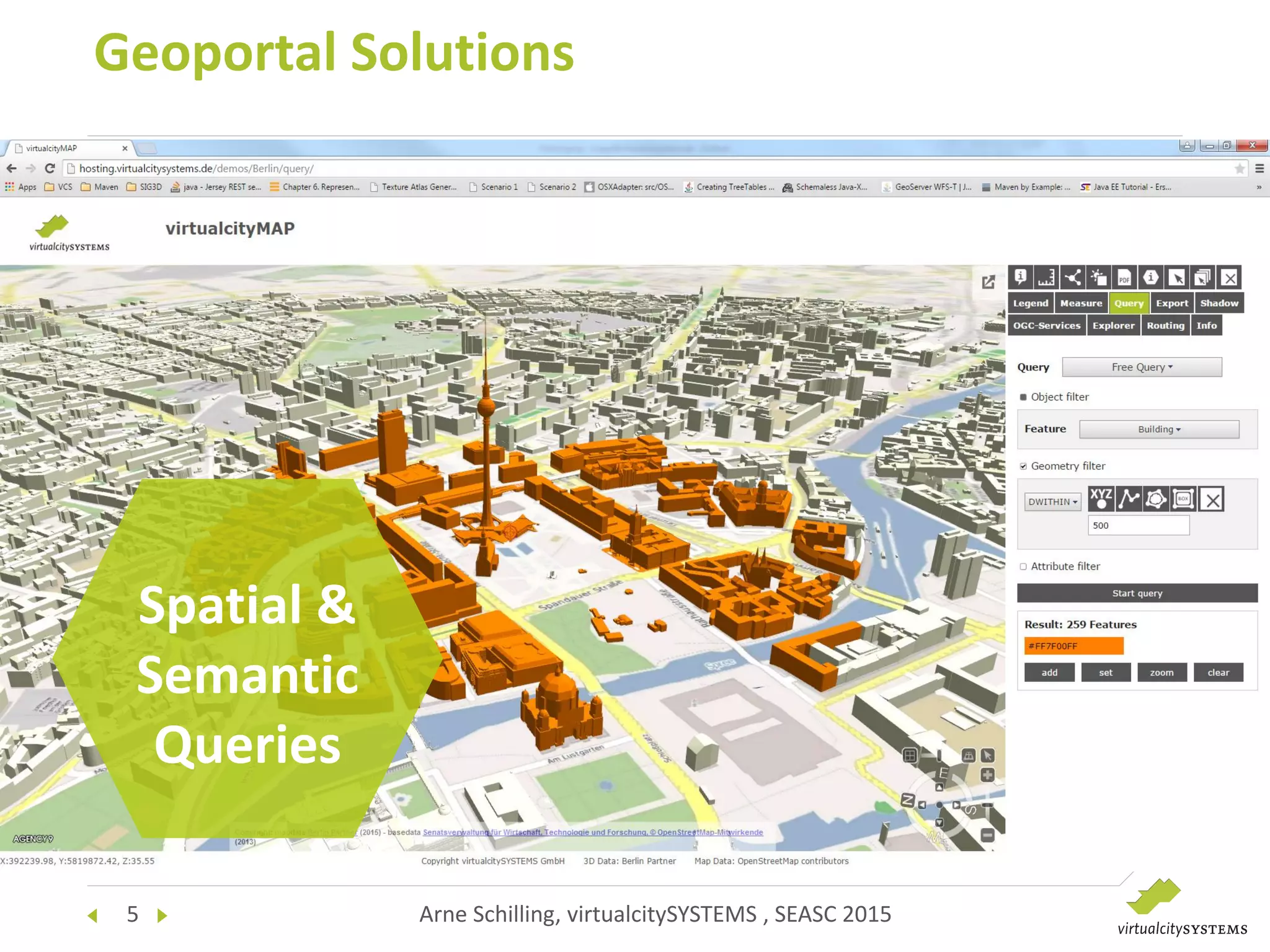Open the Legend tab
The height and width of the screenshot is (952, 1270).
(1030, 303)
